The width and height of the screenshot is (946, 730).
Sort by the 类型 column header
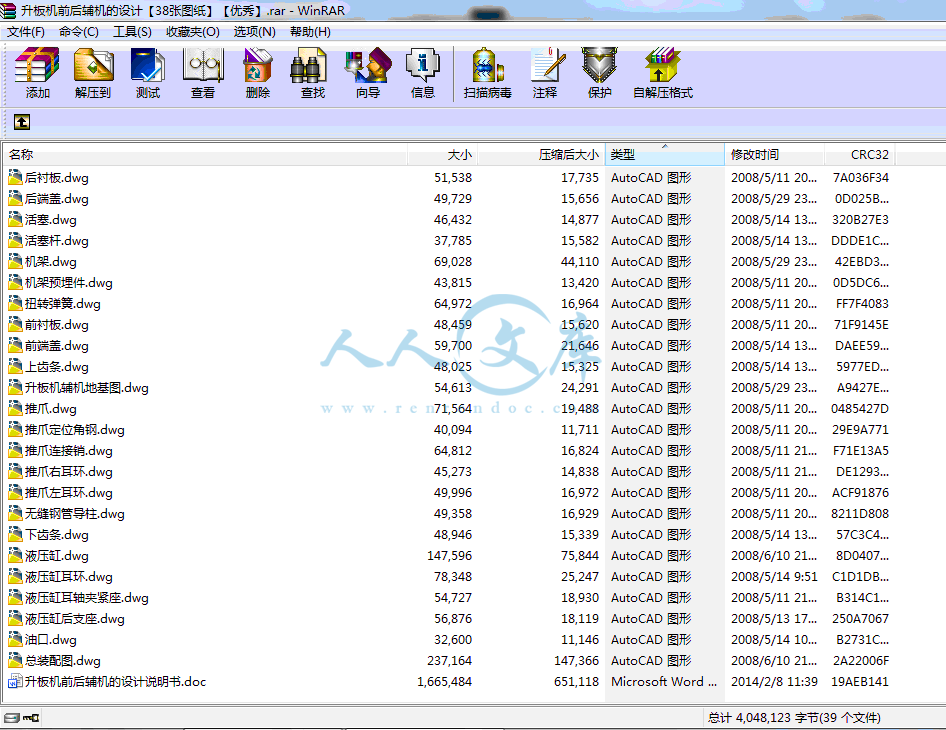tap(664, 154)
